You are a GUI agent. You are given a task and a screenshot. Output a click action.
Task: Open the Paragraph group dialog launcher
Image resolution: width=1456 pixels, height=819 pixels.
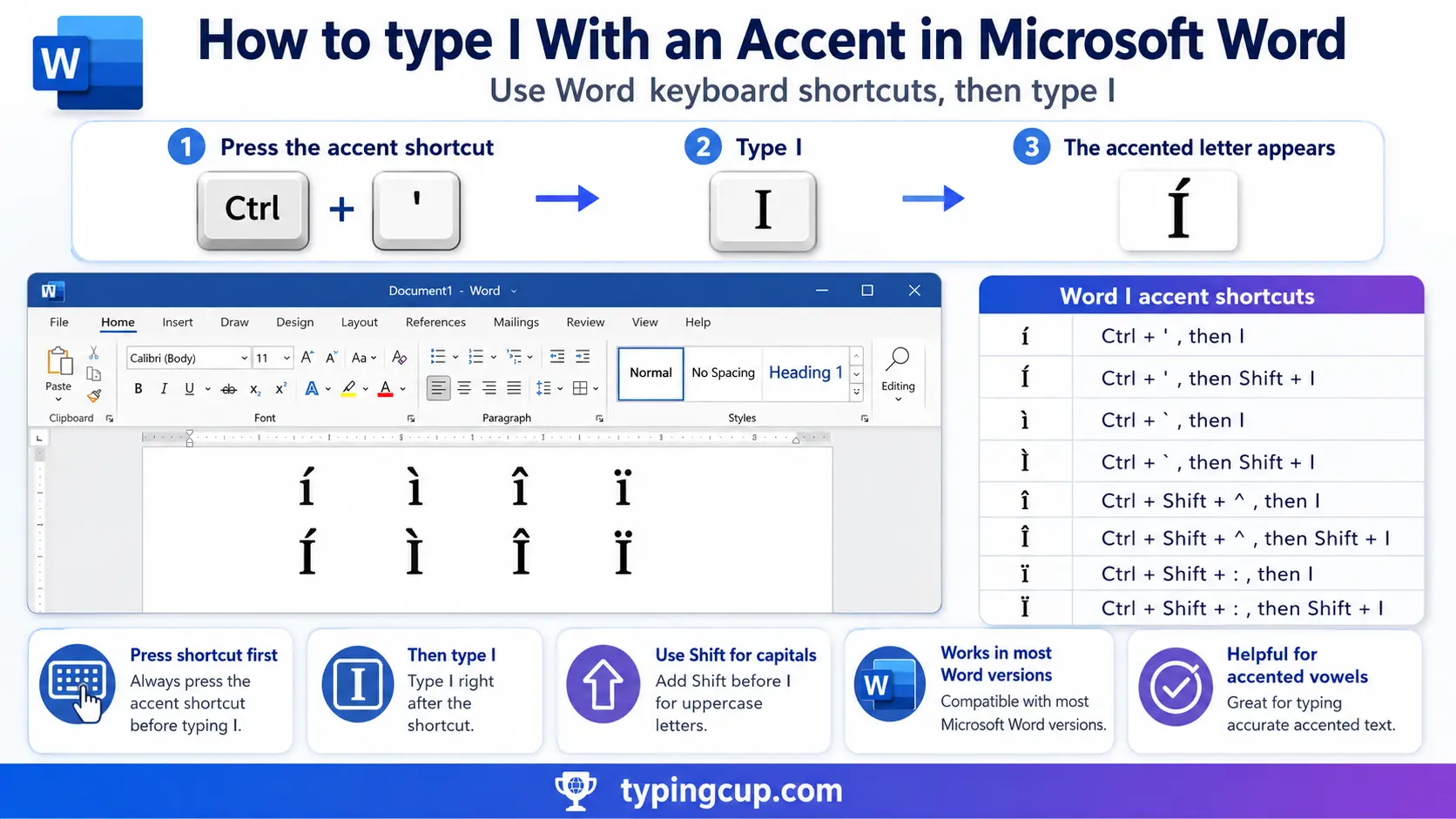pyautogui.click(x=599, y=419)
